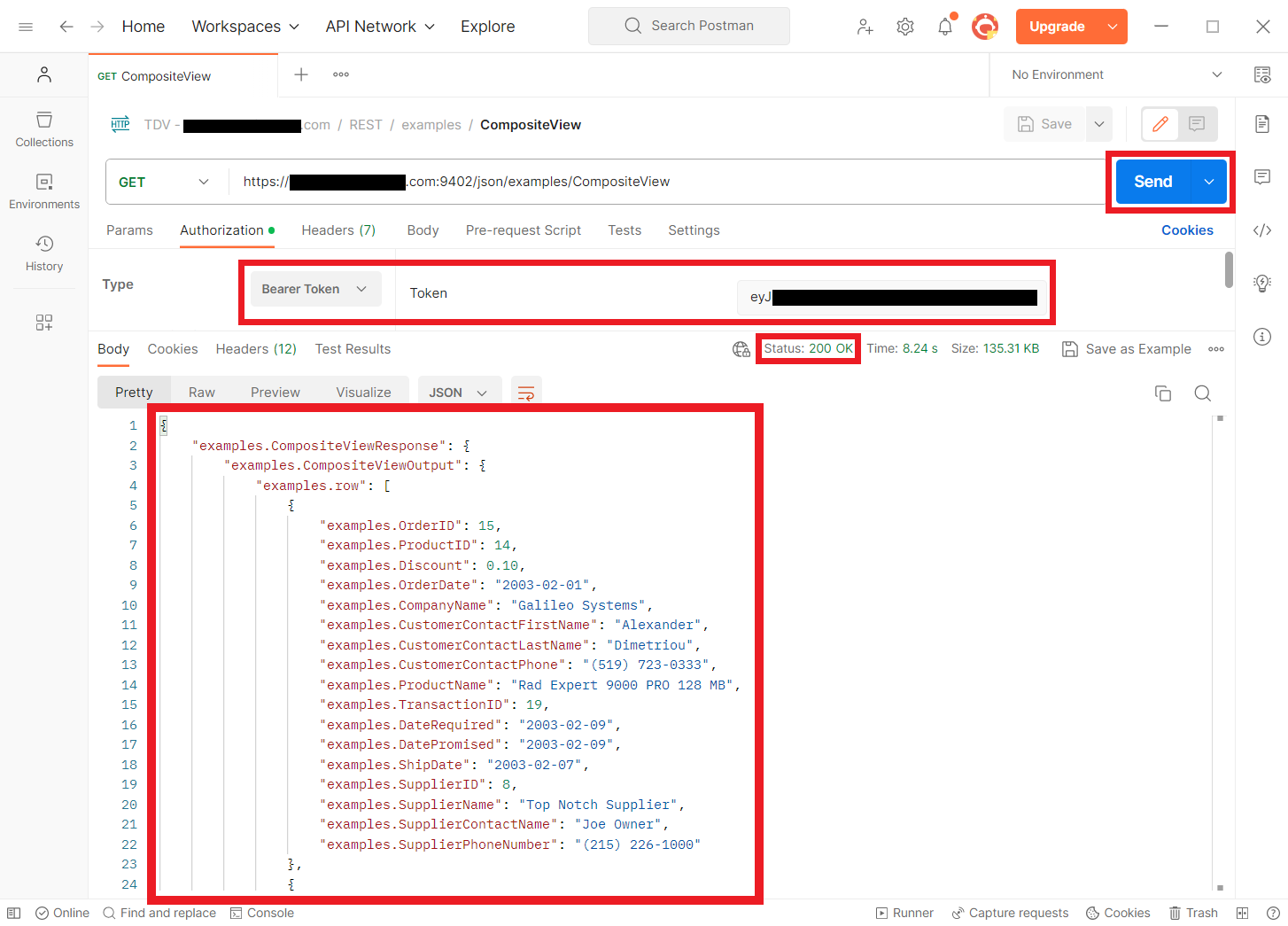Go forward with the right arrow
Viewport: 1288px width, 926px height.
(97, 27)
